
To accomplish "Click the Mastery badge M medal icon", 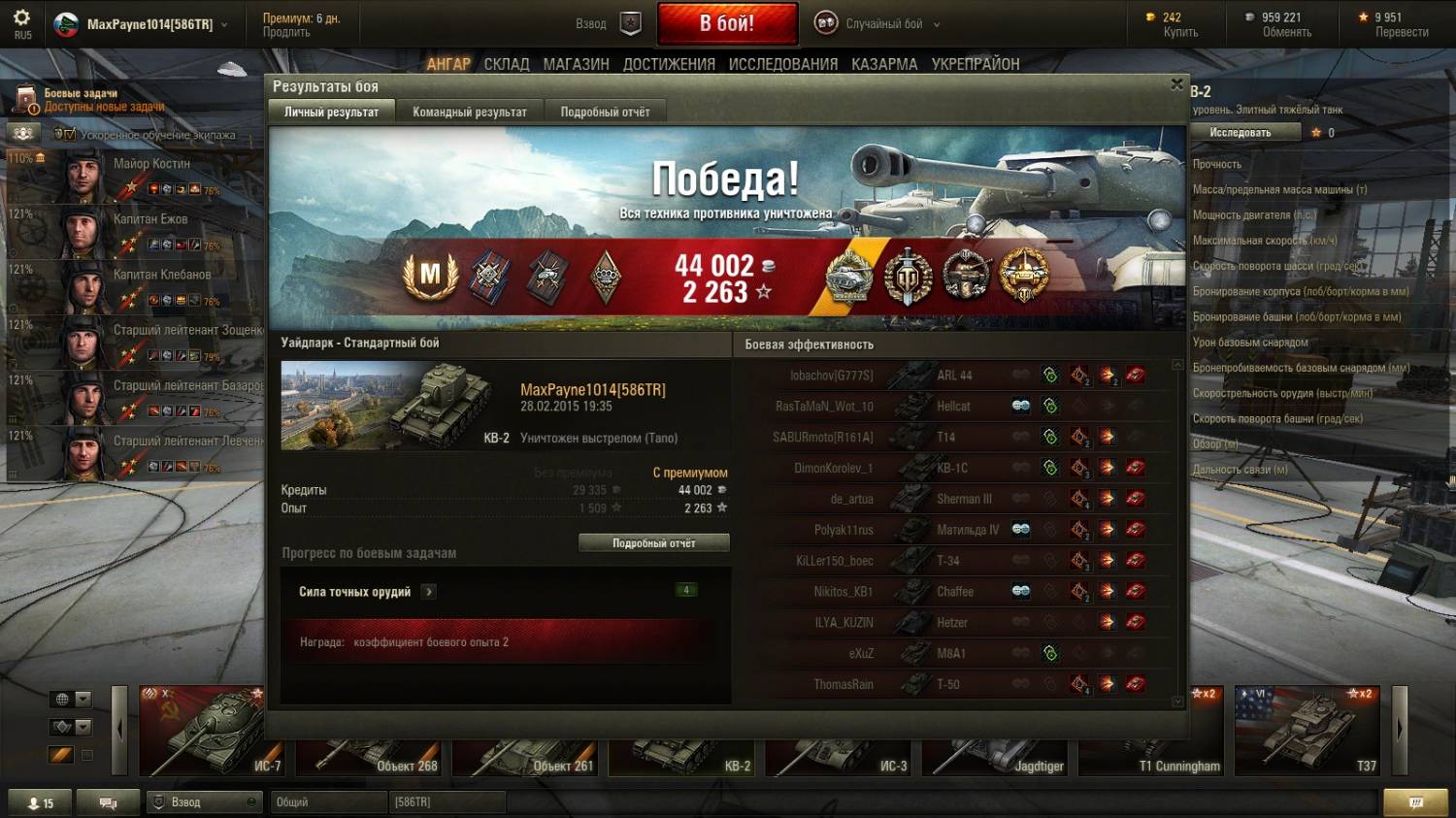I will tap(430, 276).
